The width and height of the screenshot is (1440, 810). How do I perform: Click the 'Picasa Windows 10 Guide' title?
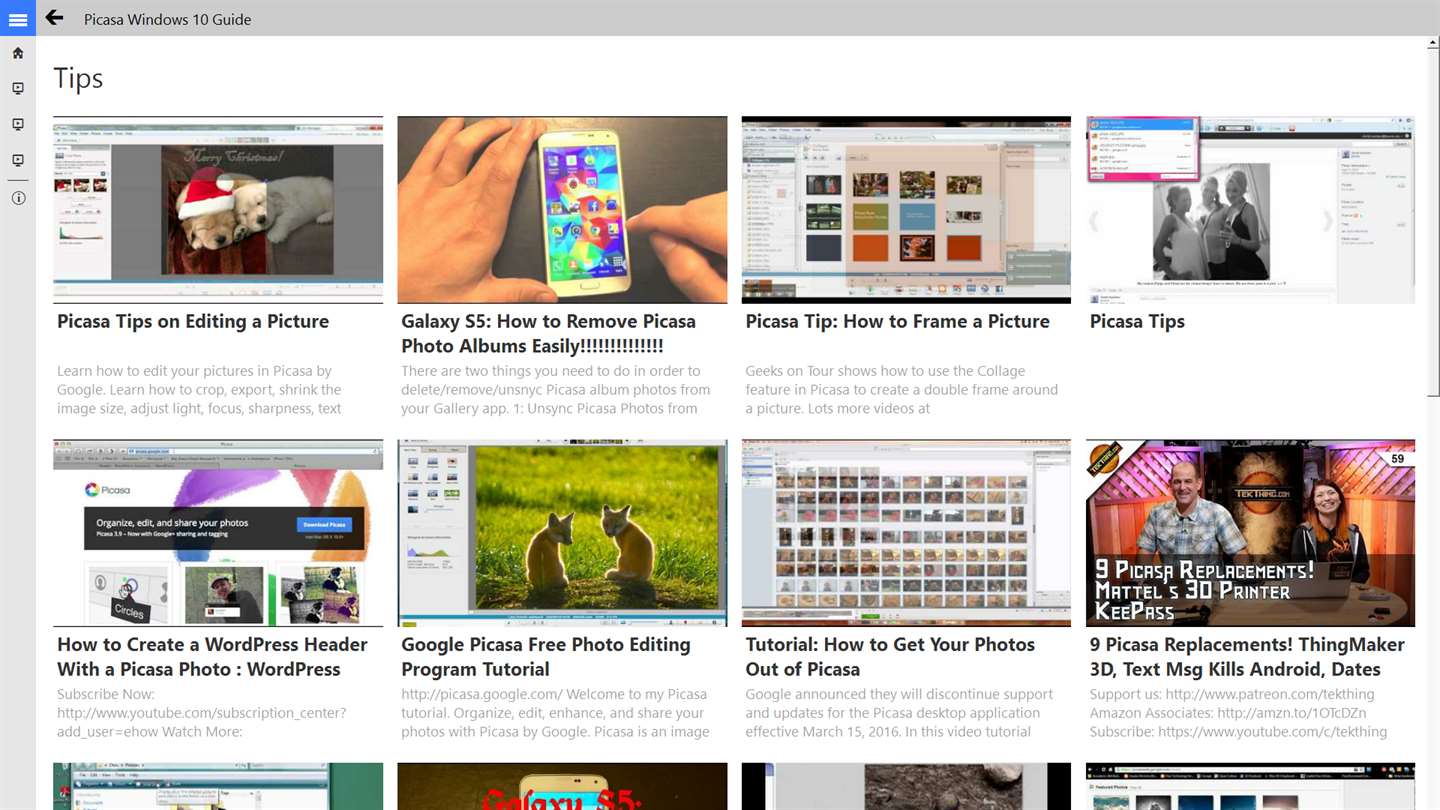[167, 19]
